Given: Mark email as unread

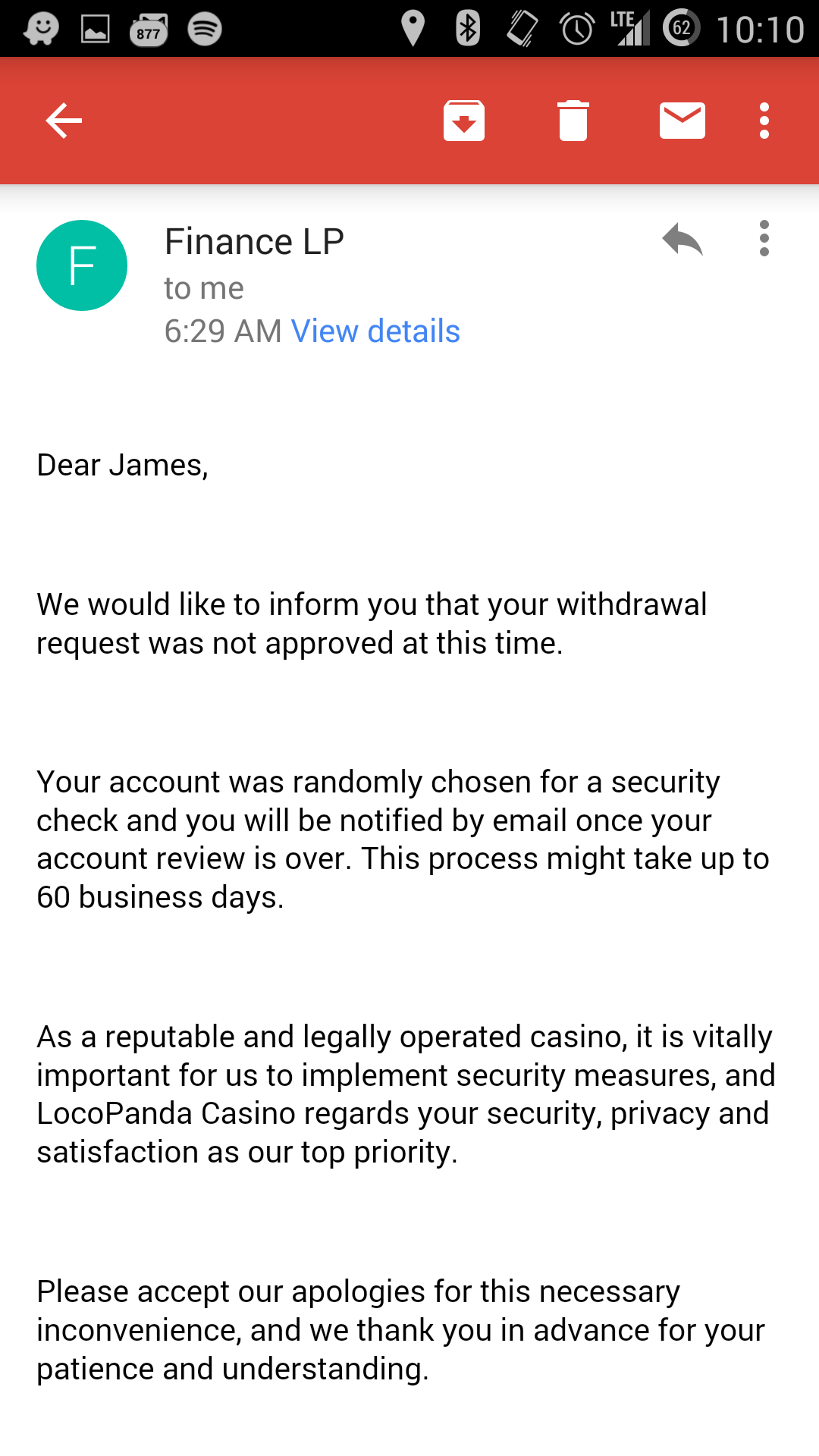Looking at the screenshot, I should point(682,121).
